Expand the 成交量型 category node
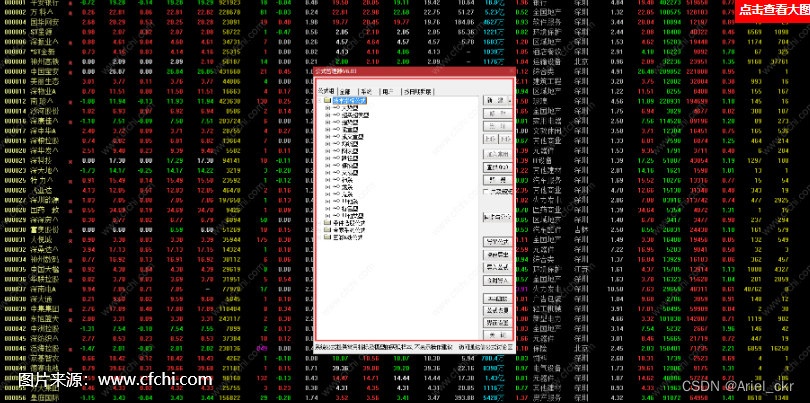 coord(328,137)
